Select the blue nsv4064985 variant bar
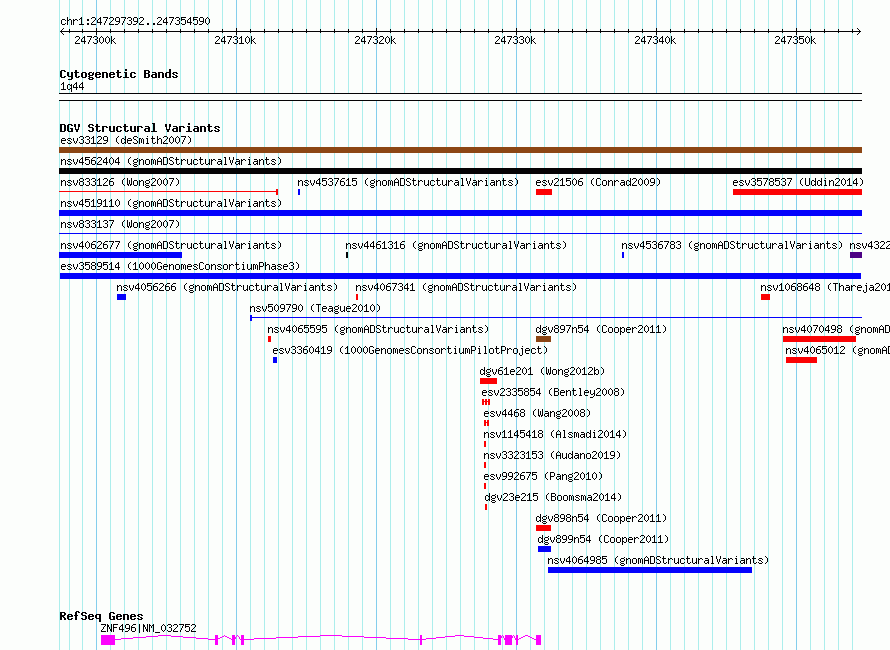Viewport: 890px width, 650px height. (650, 570)
